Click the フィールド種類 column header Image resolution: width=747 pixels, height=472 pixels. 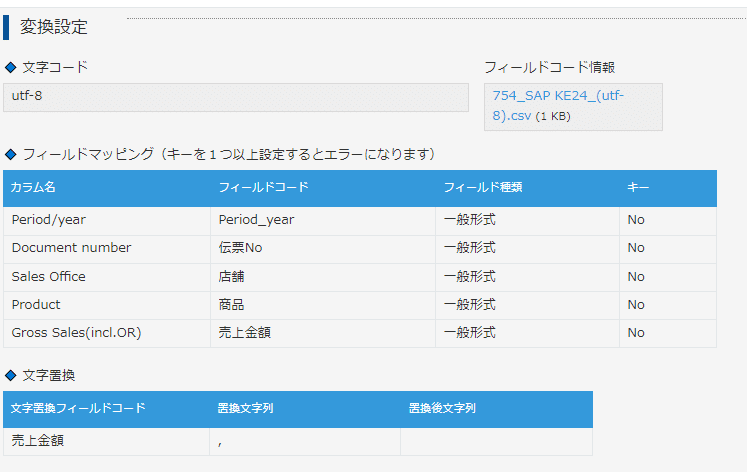[x=483, y=187]
